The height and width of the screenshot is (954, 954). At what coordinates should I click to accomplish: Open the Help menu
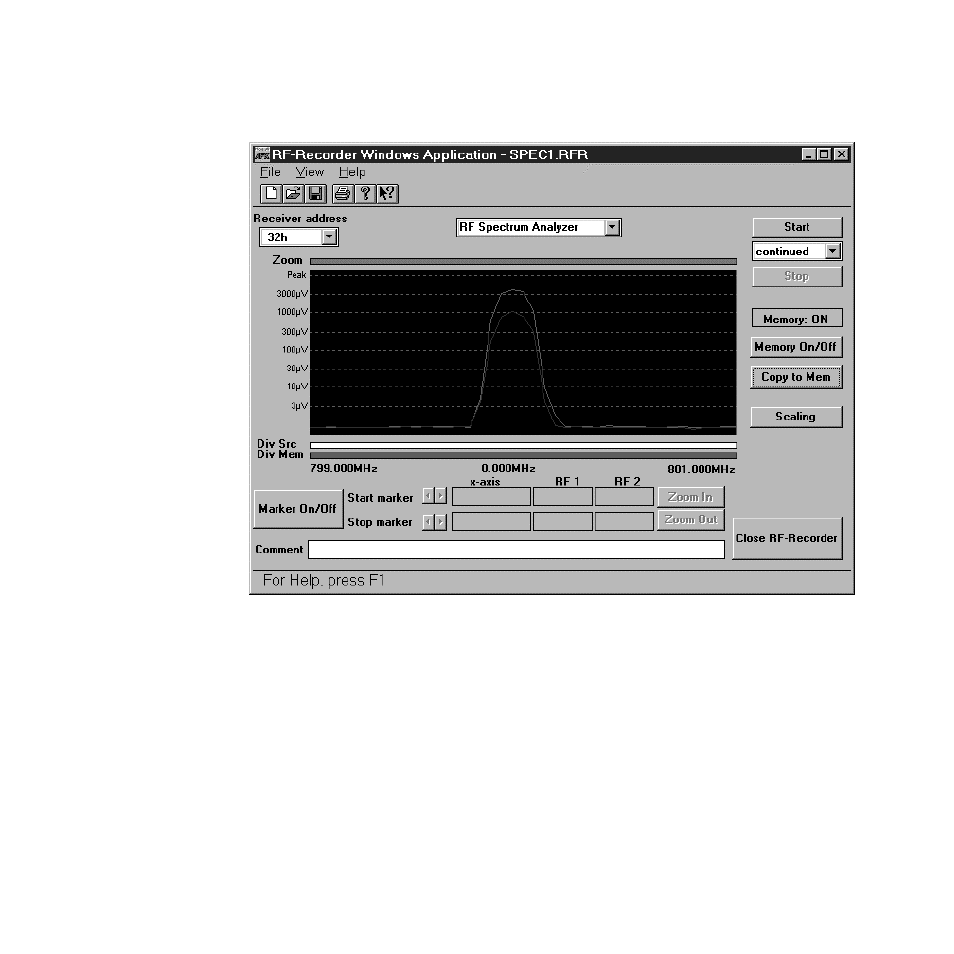tap(352, 172)
